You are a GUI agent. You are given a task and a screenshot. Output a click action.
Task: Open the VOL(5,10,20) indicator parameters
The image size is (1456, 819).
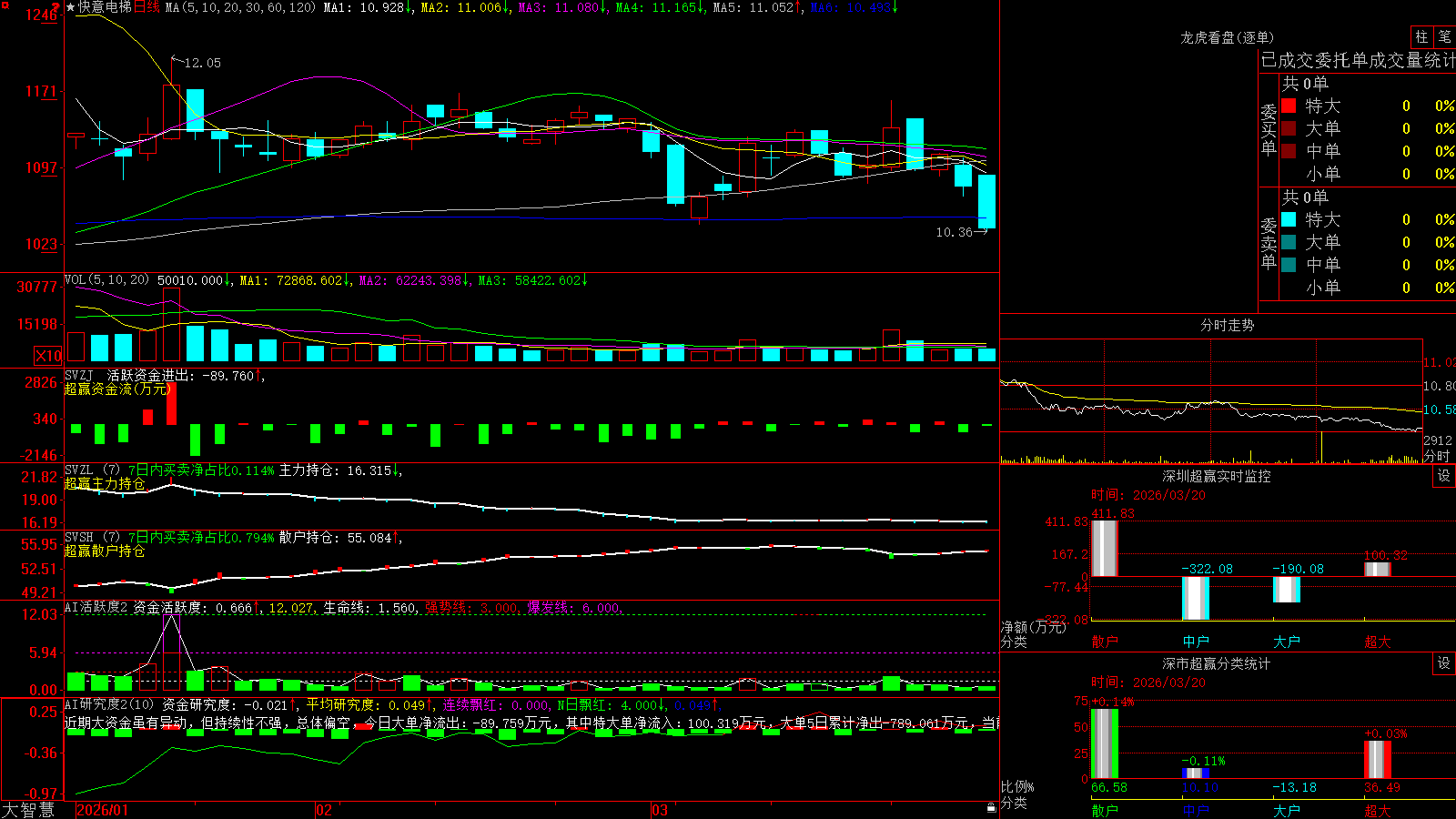(106, 280)
